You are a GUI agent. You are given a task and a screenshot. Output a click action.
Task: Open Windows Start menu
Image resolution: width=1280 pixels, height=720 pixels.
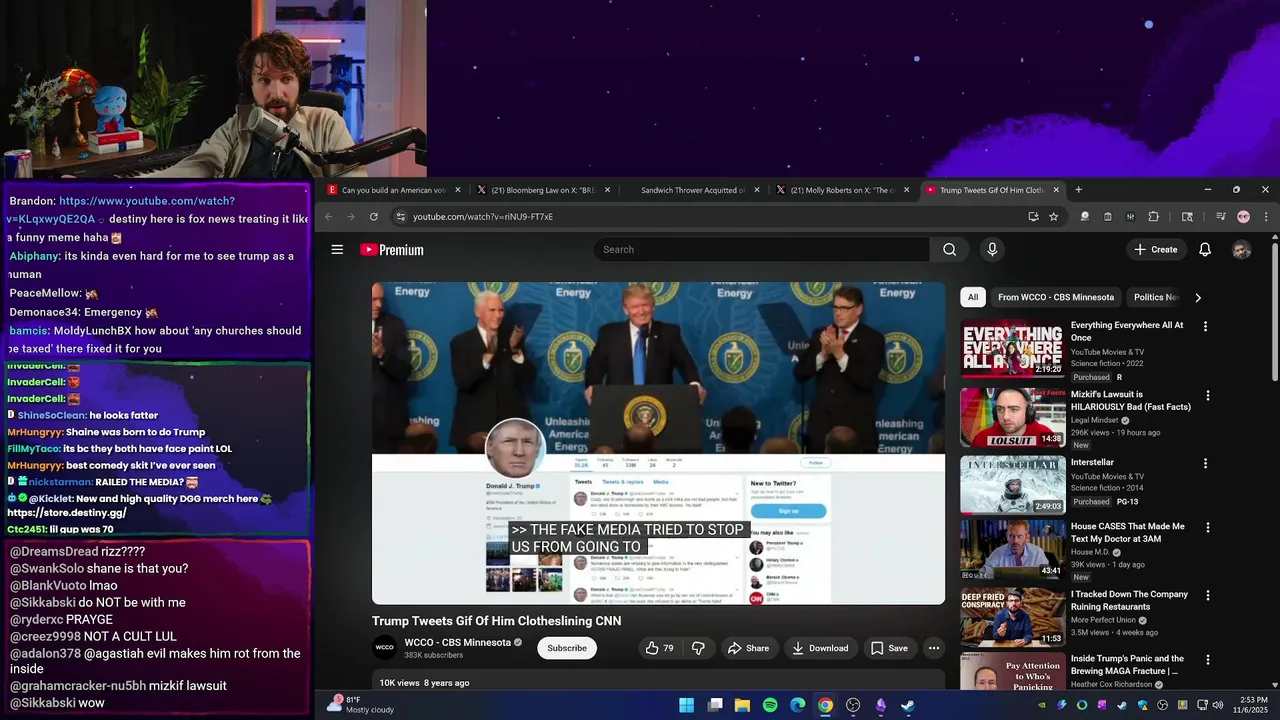[686, 705]
